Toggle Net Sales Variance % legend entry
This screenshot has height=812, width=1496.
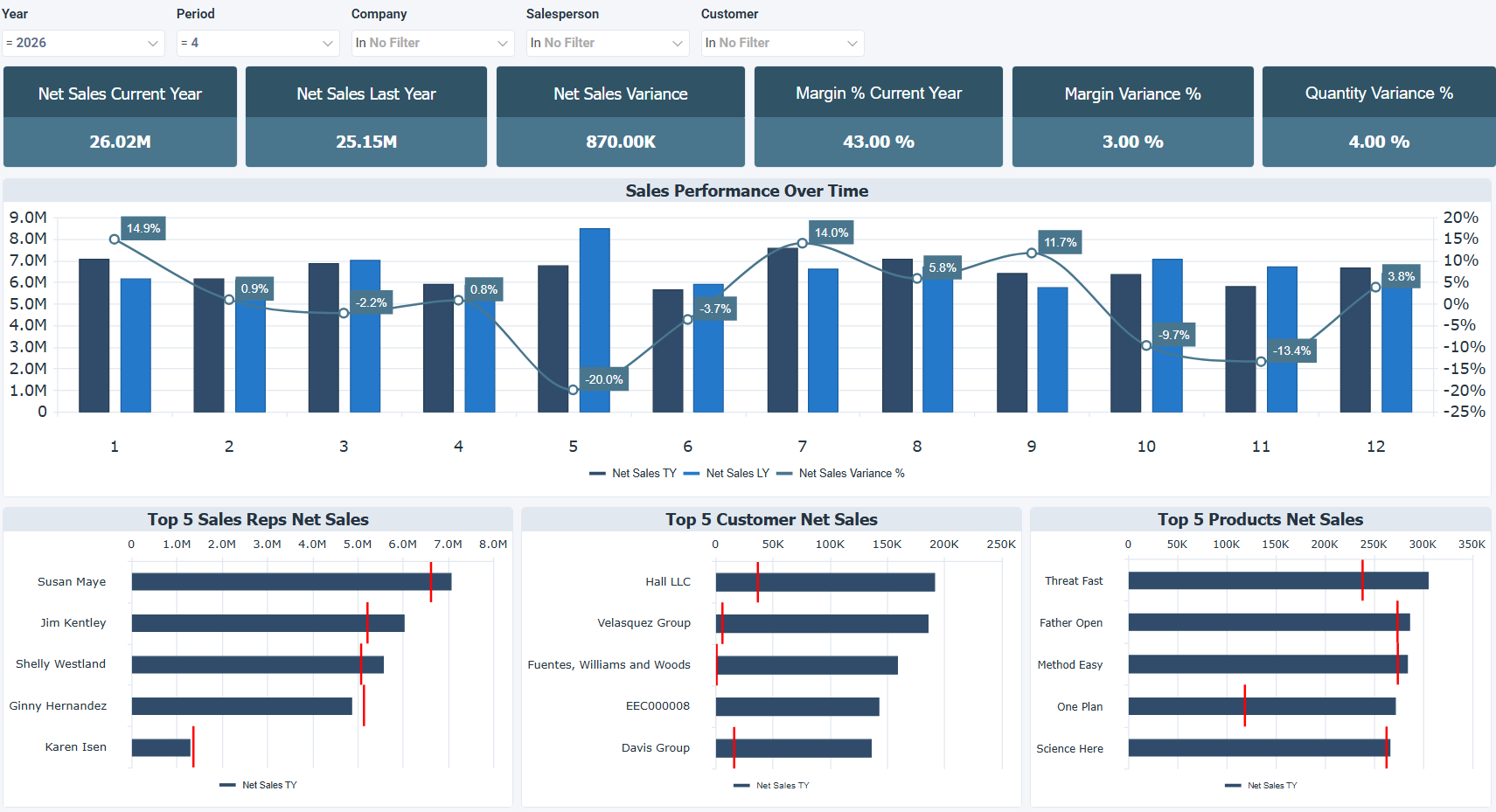coord(840,473)
